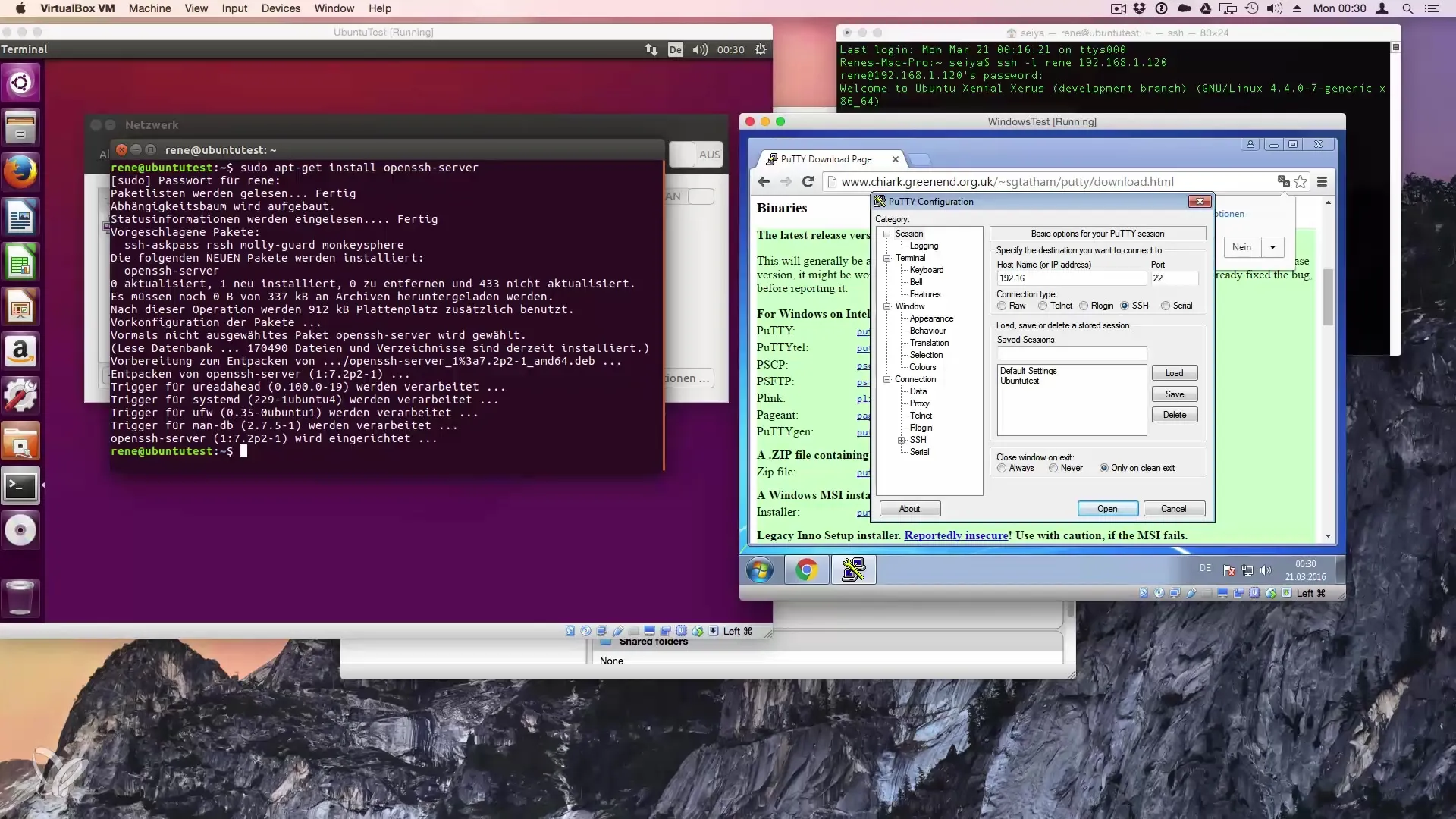Switch to the PuTTY Download Page tab
This screenshot has width=1456, height=819.
tap(826, 159)
